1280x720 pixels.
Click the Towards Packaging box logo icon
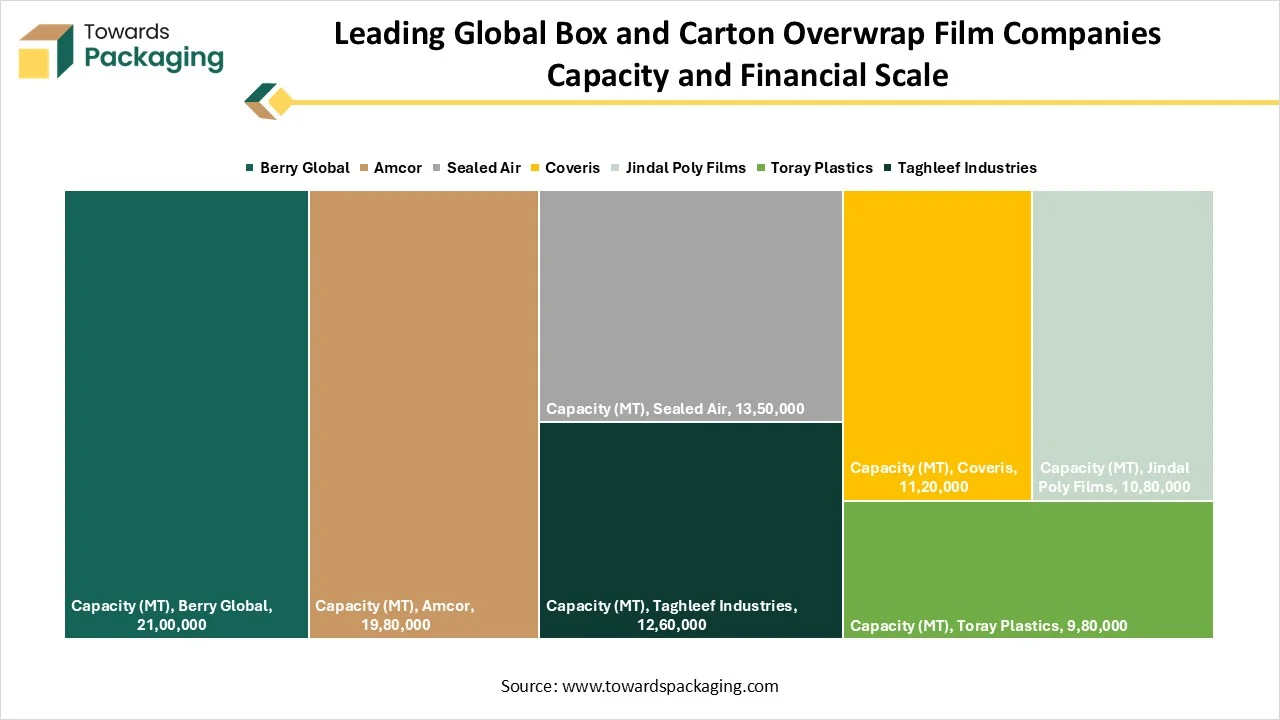click(x=46, y=51)
